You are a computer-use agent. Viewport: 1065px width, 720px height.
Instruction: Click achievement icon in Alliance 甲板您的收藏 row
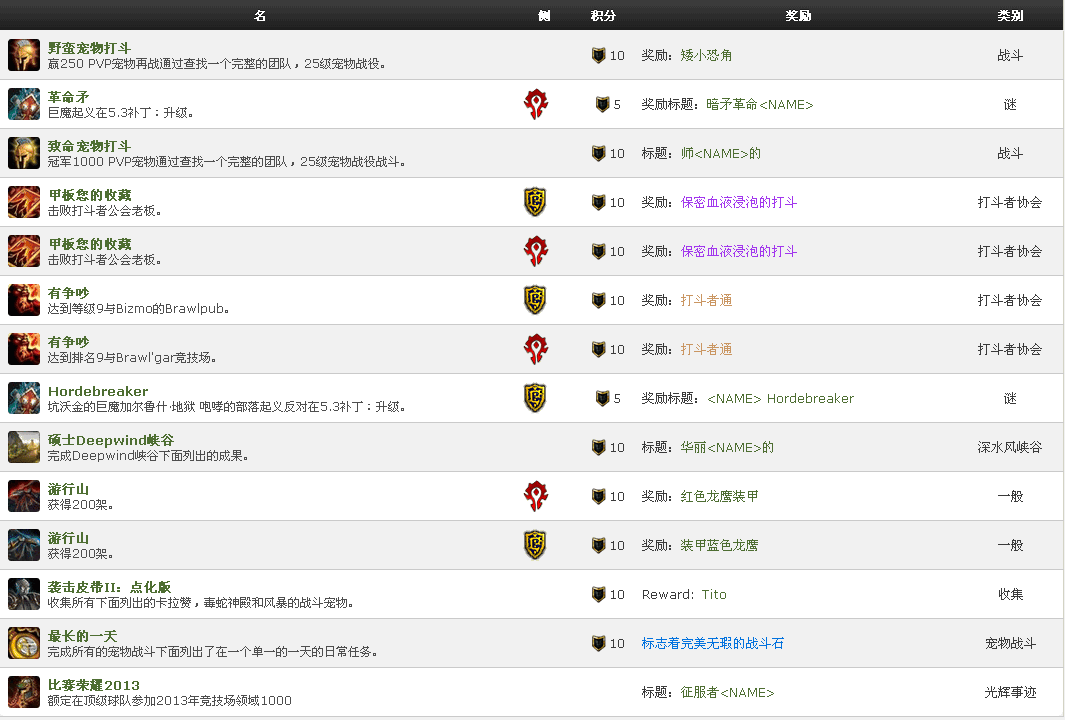24,202
